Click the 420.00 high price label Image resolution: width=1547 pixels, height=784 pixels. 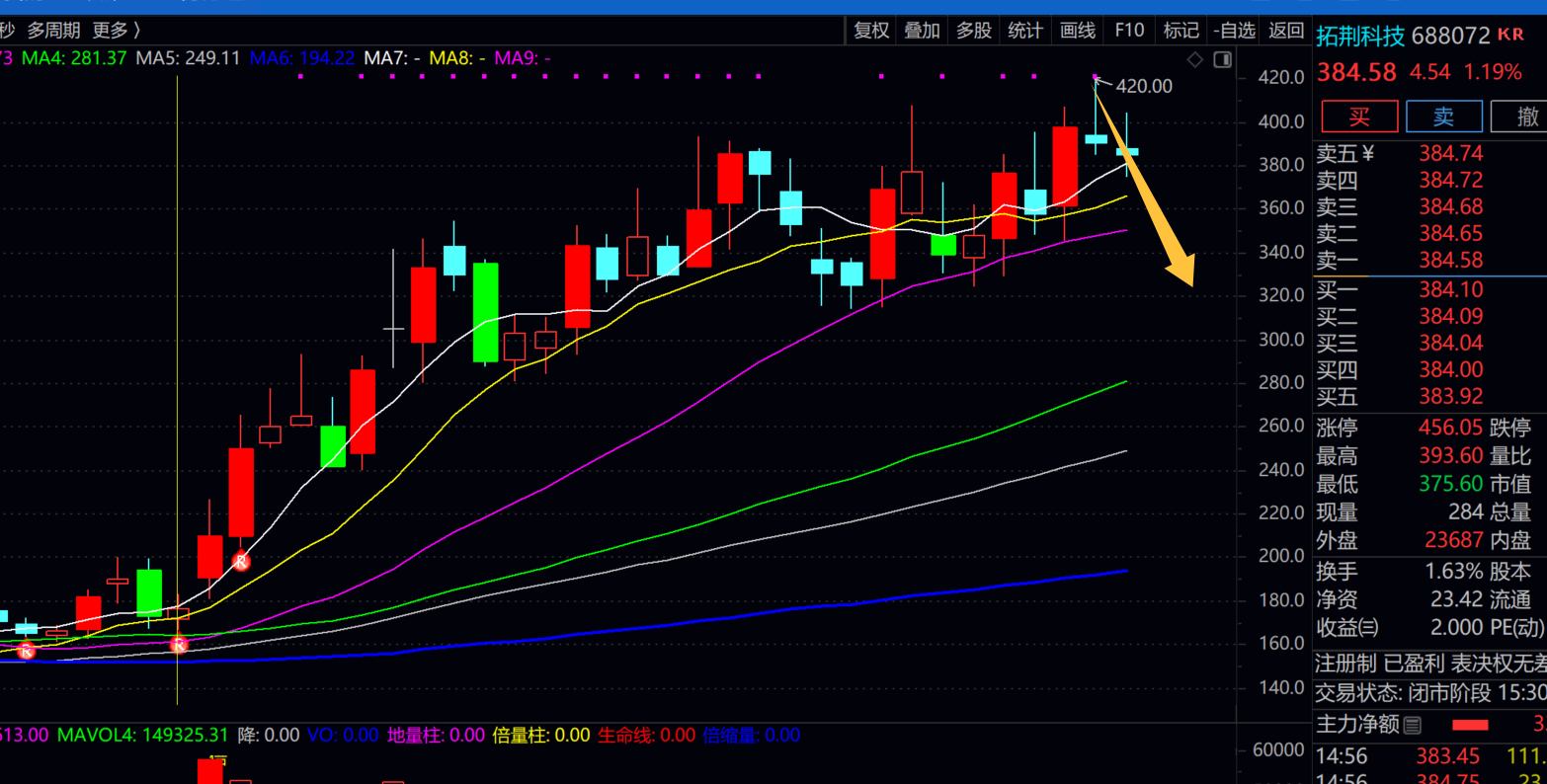coord(1144,87)
